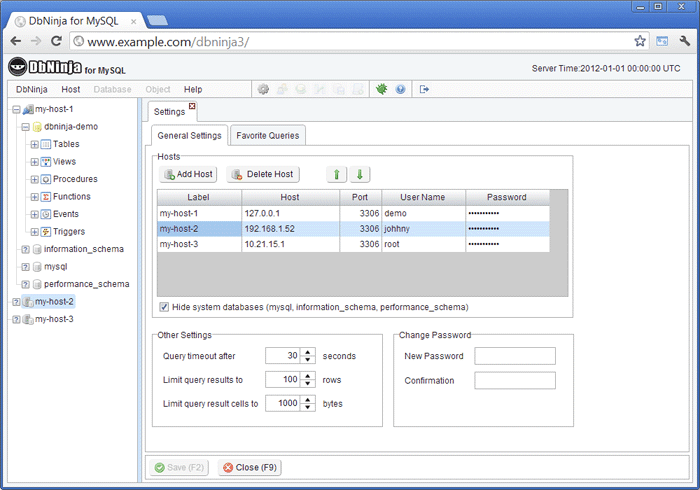Select the General Settings tab
The width and height of the screenshot is (700, 490).
coord(189,136)
